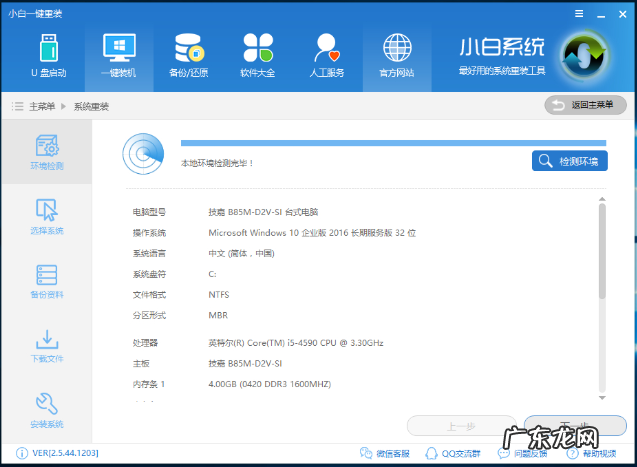Click the radar scan icon

click(x=143, y=154)
